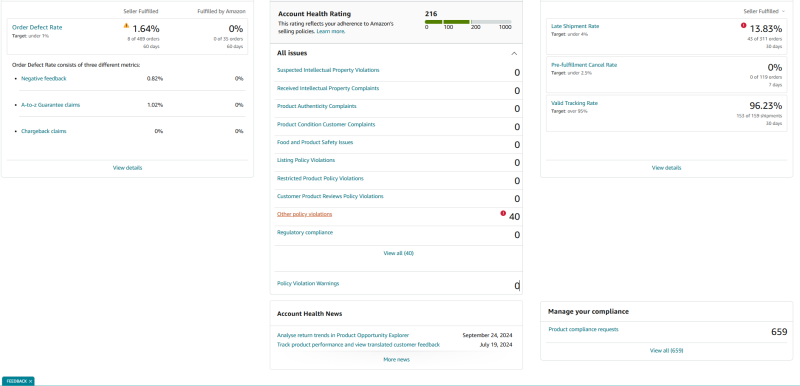Open Negative feedback metric link
Image resolution: width=800 pixels, height=386 pixels.
click(43, 79)
